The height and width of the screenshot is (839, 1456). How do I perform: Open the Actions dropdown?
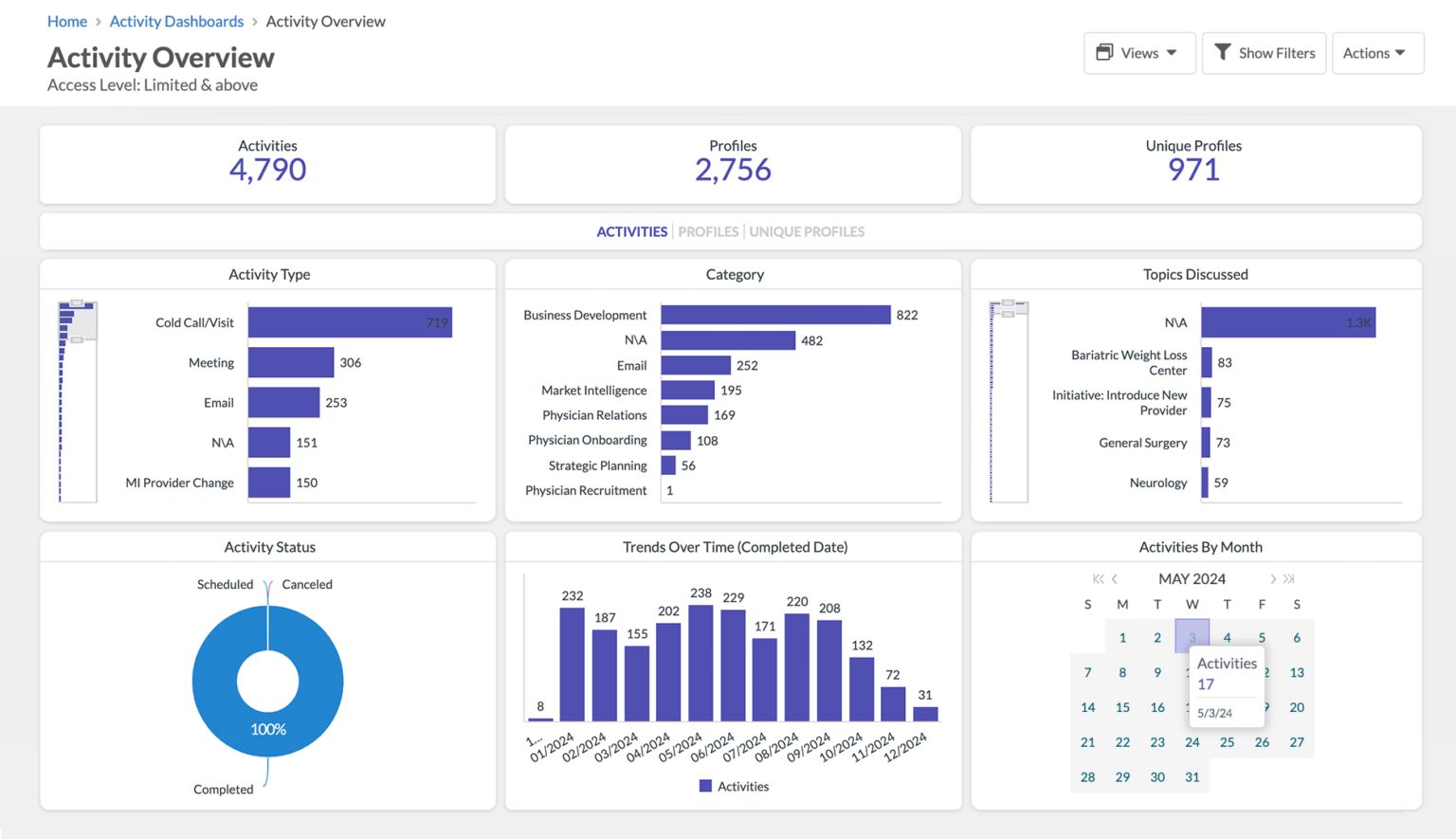tap(1377, 53)
